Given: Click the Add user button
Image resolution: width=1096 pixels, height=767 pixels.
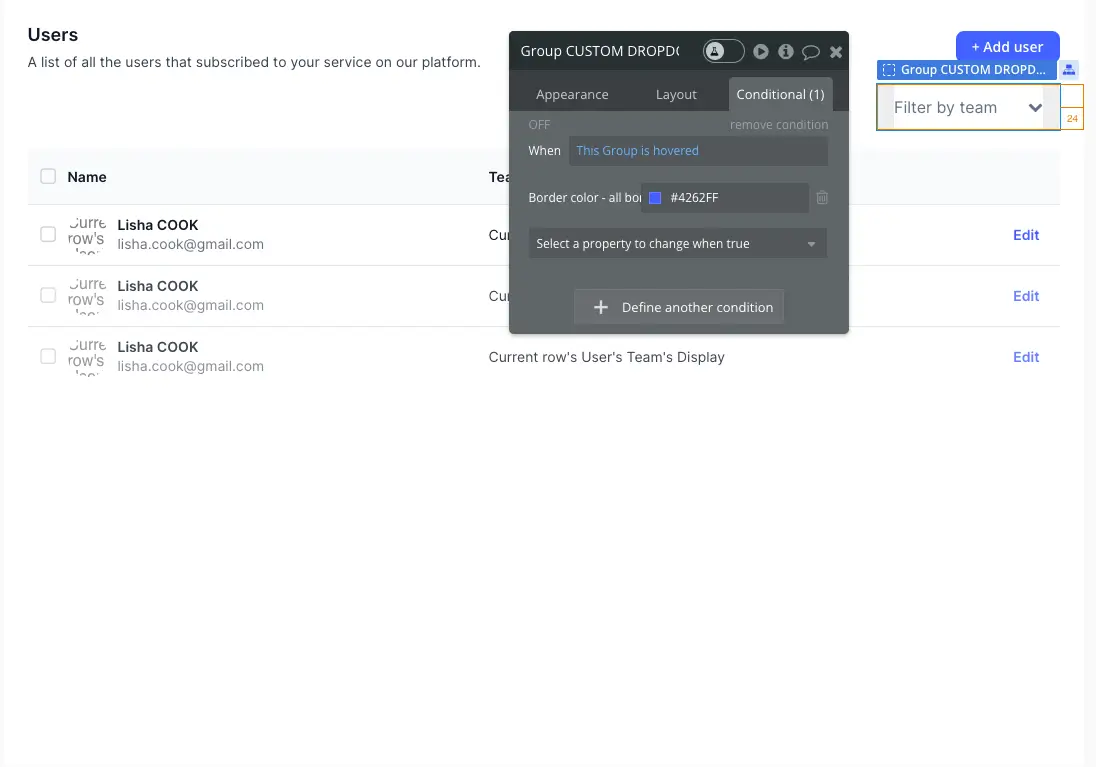Looking at the screenshot, I should 1007,46.
